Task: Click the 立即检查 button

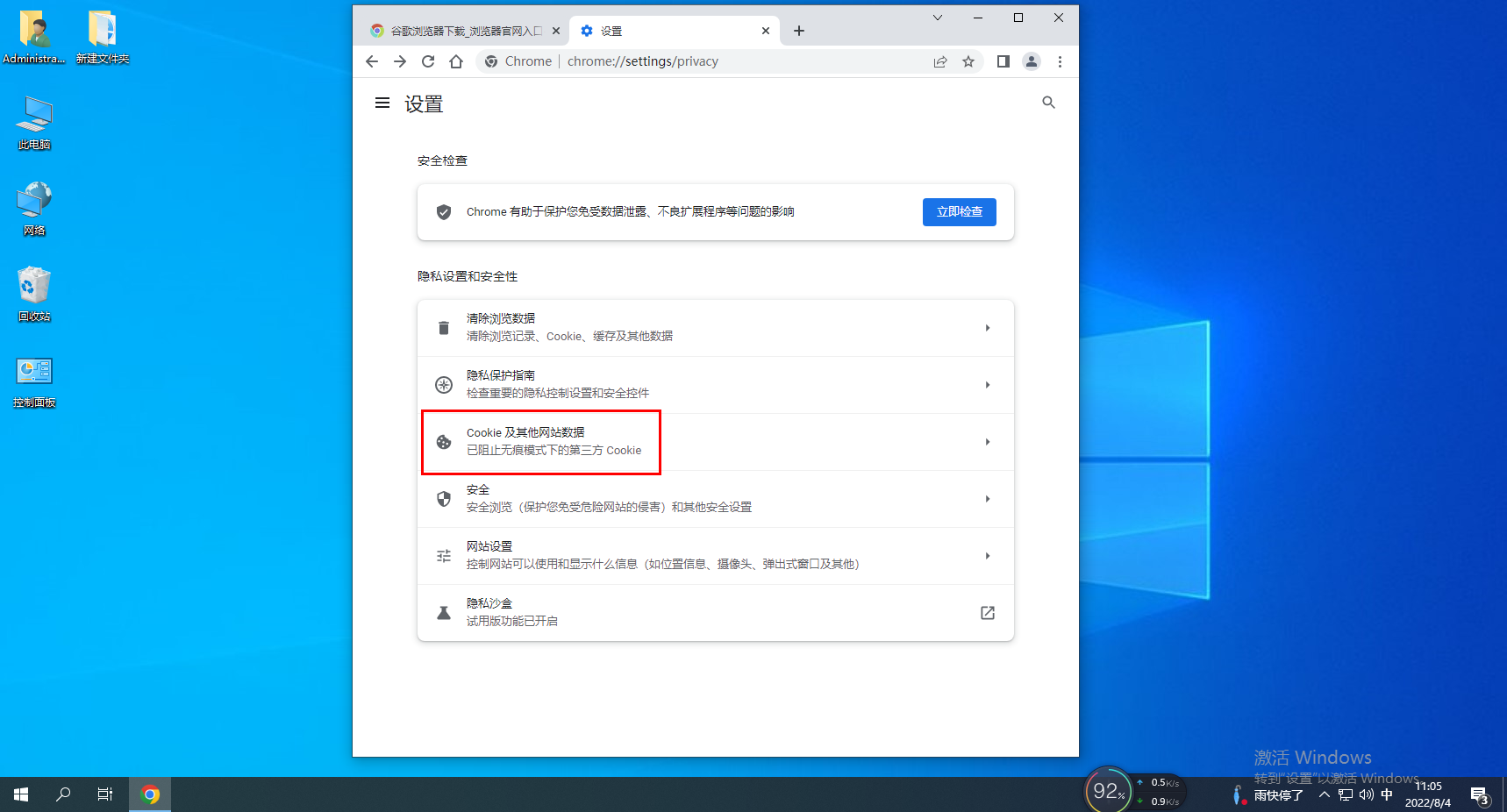Action: [959, 211]
